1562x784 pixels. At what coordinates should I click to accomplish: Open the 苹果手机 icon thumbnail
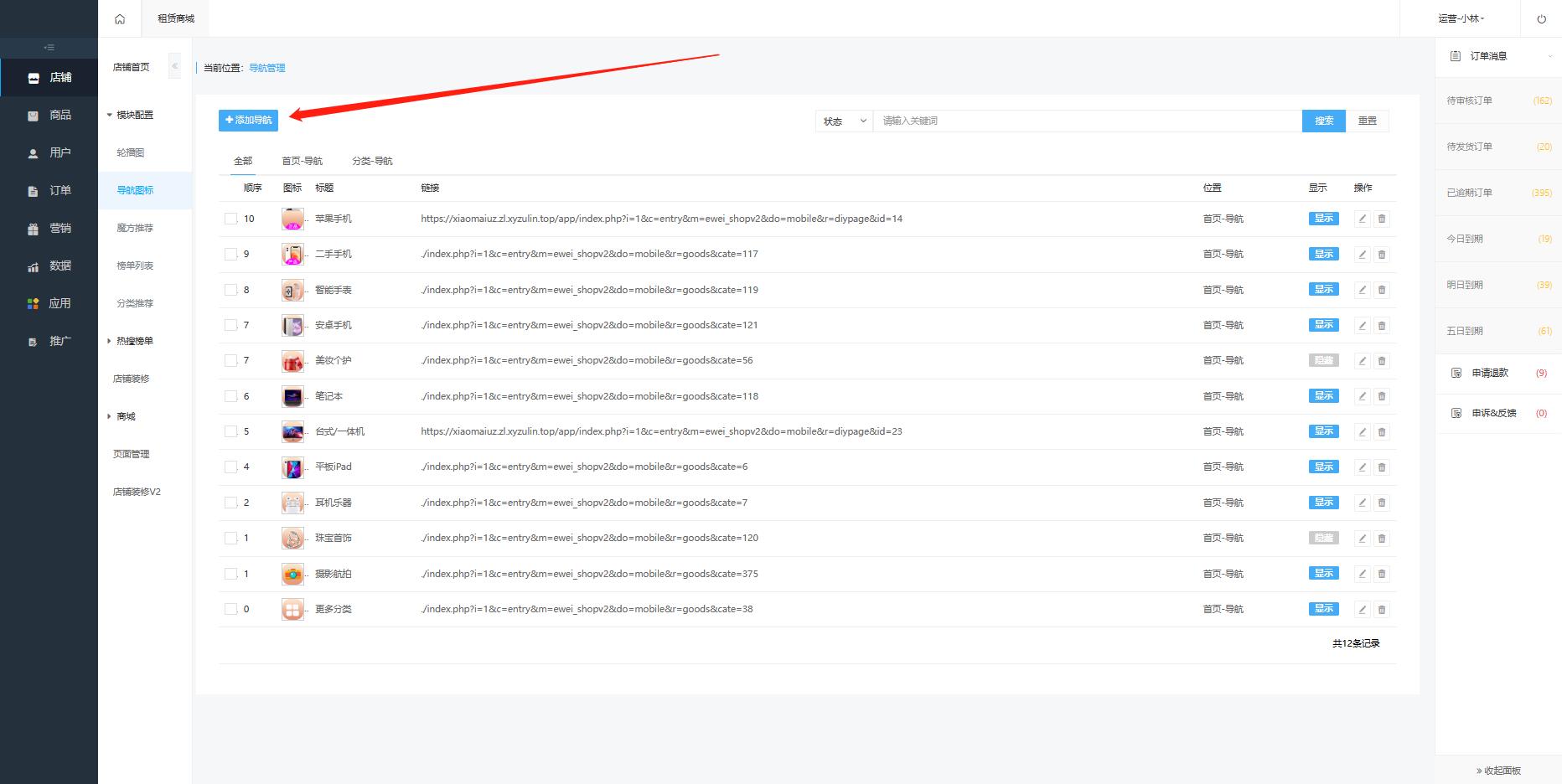292,219
